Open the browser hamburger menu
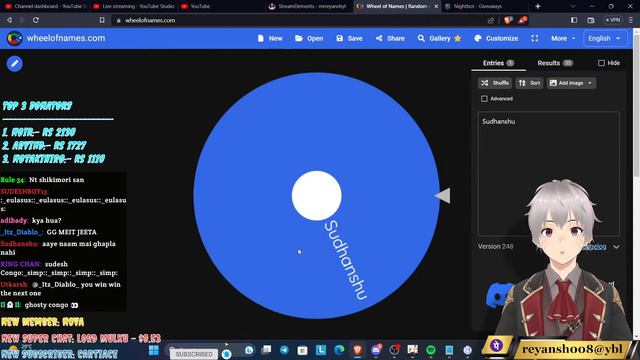The width and height of the screenshot is (640, 360). pyautogui.click(x=631, y=20)
